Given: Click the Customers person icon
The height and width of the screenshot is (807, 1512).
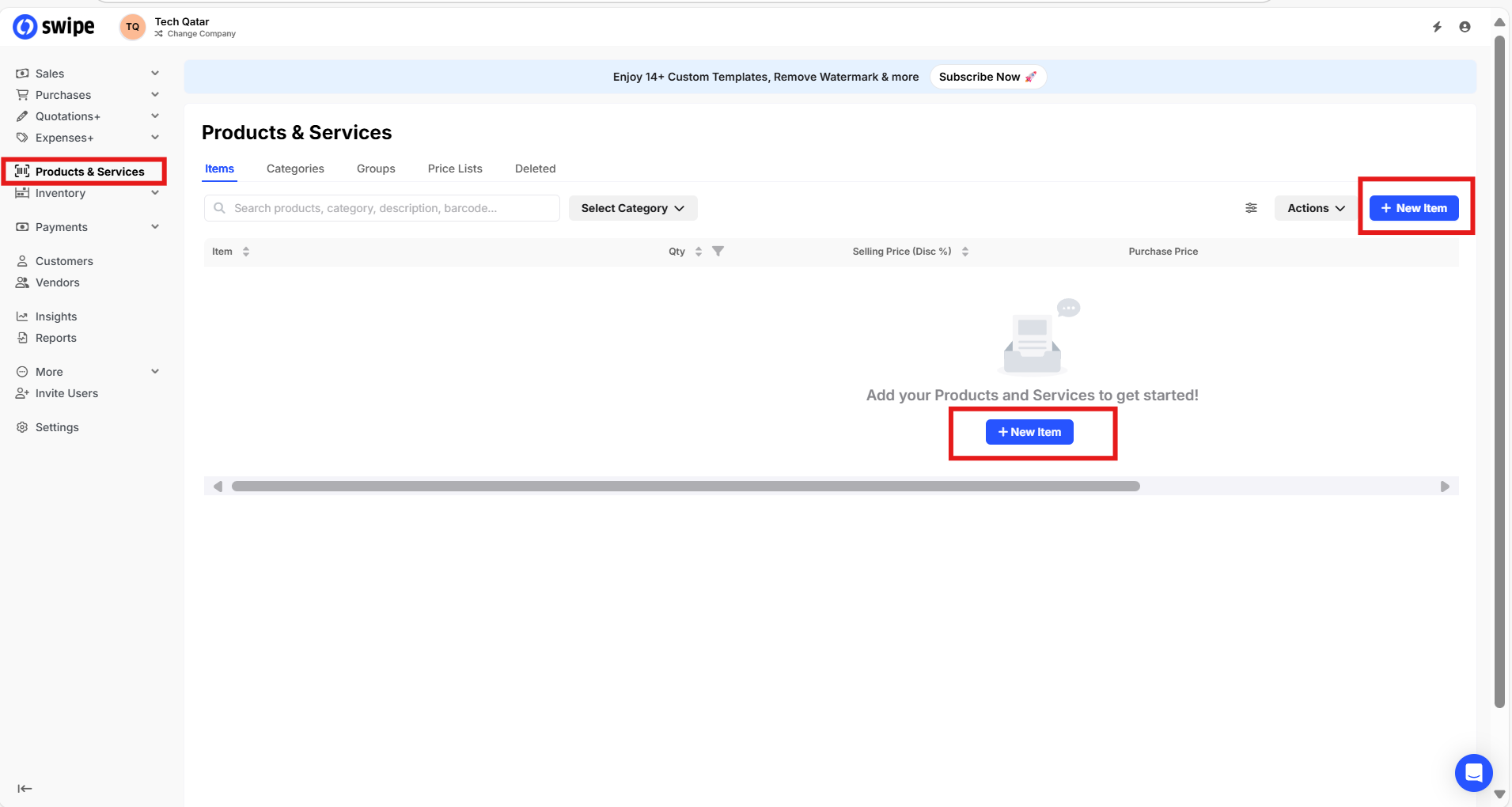Looking at the screenshot, I should pyautogui.click(x=22, y=261).
